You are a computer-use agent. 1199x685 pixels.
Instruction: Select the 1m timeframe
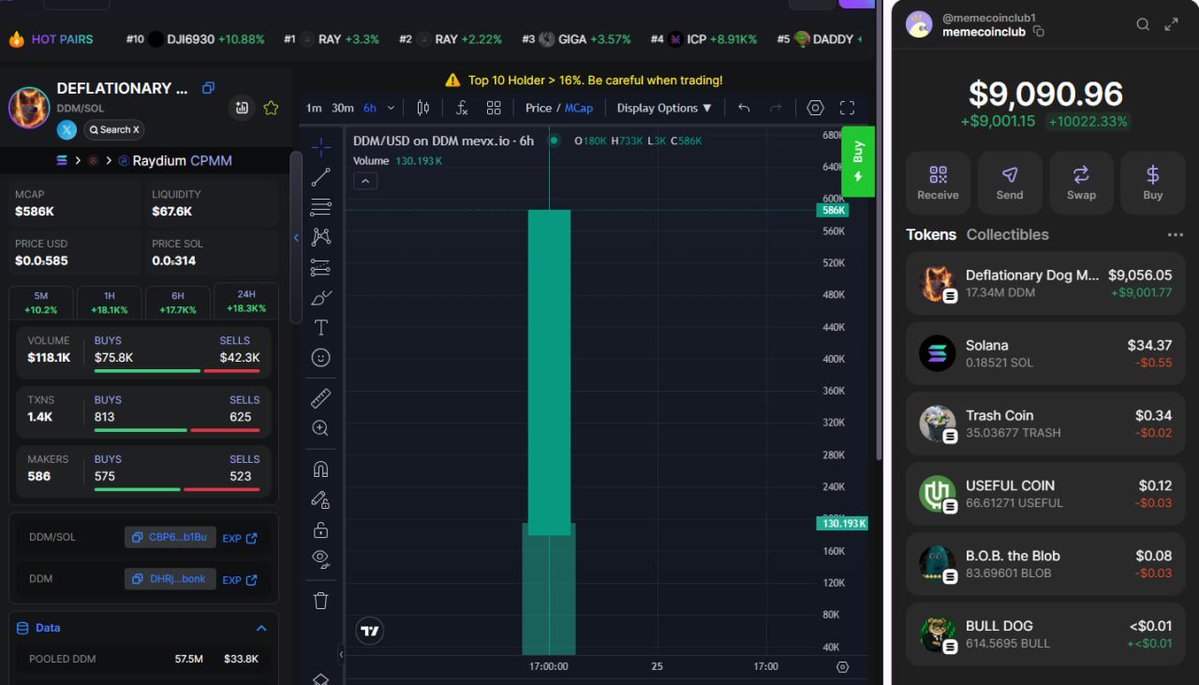pos(314,108)
